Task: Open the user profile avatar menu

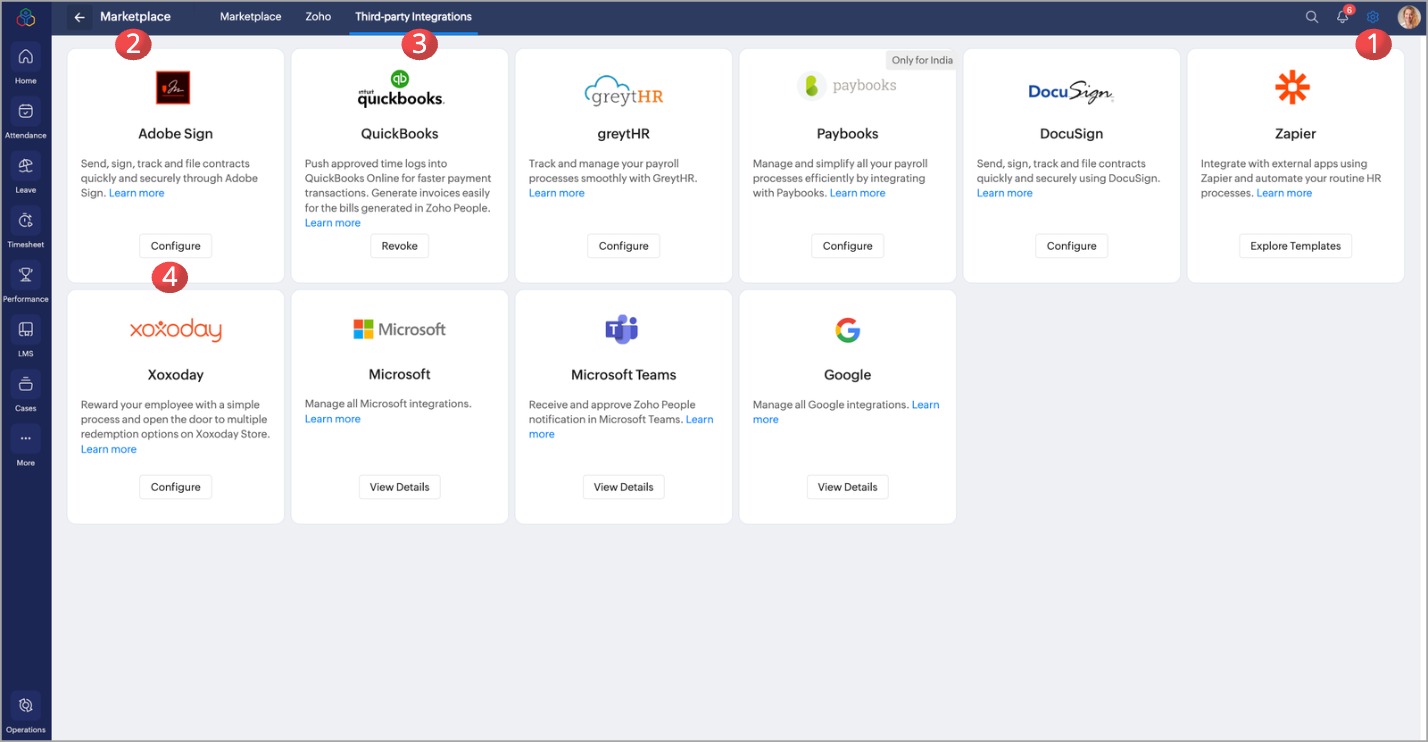Action: (x=1408, y=17)
